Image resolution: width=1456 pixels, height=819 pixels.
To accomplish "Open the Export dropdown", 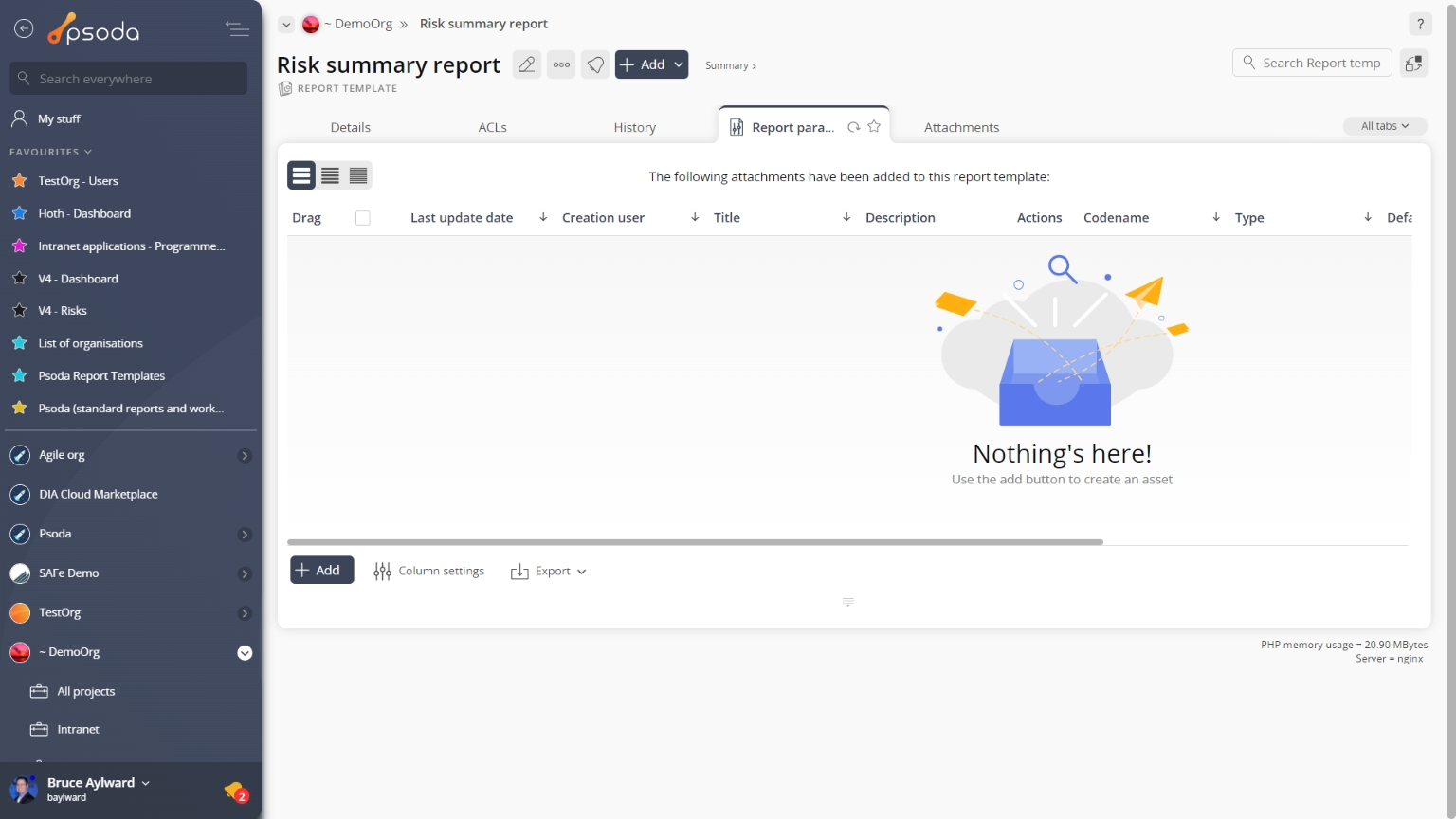I will [549, 571].
